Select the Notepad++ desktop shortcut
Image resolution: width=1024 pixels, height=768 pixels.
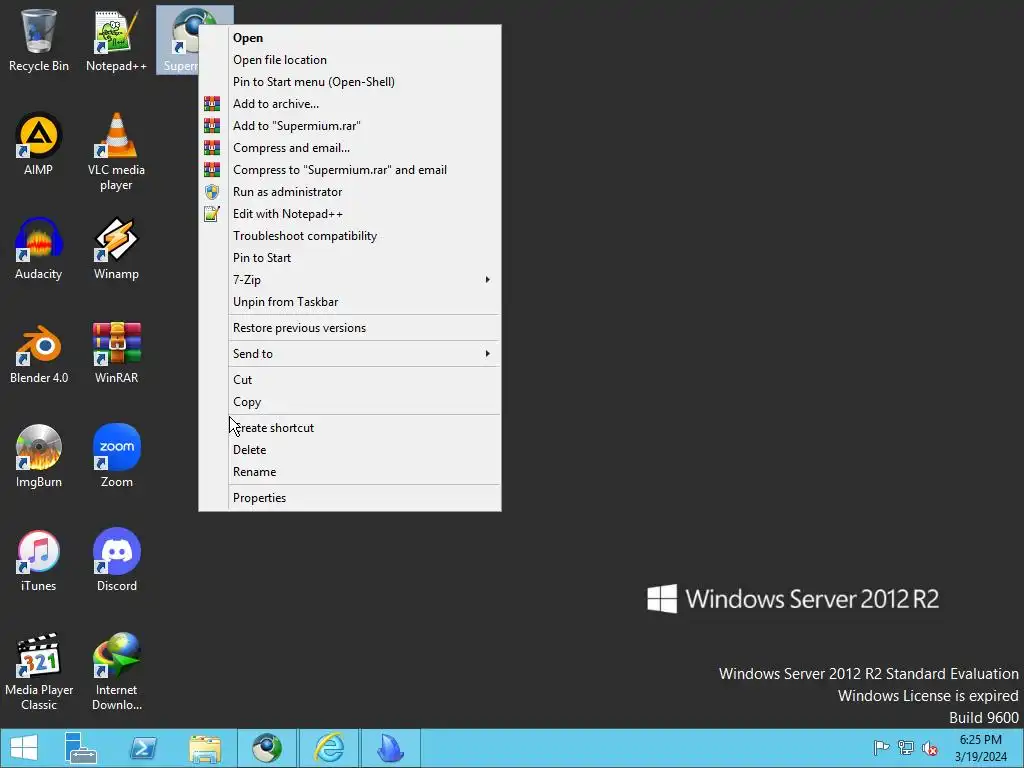[116, 39]
